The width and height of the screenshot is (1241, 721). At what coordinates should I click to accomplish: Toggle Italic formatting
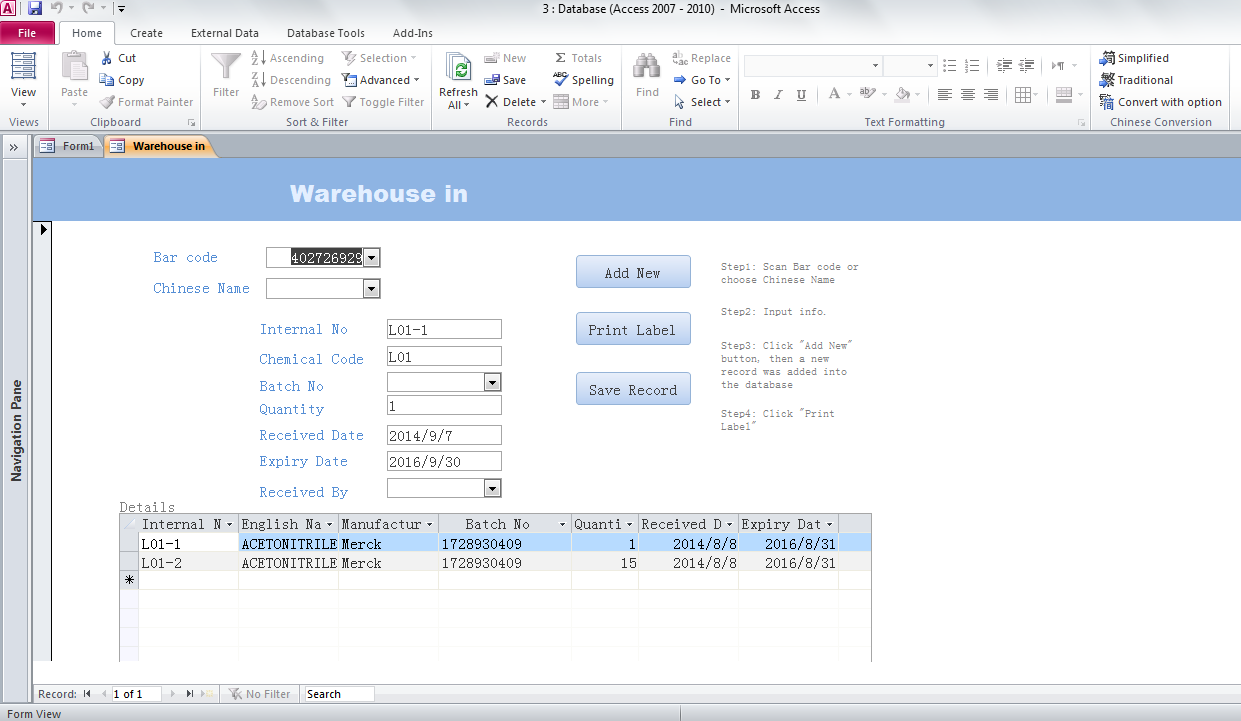(779, 95)
